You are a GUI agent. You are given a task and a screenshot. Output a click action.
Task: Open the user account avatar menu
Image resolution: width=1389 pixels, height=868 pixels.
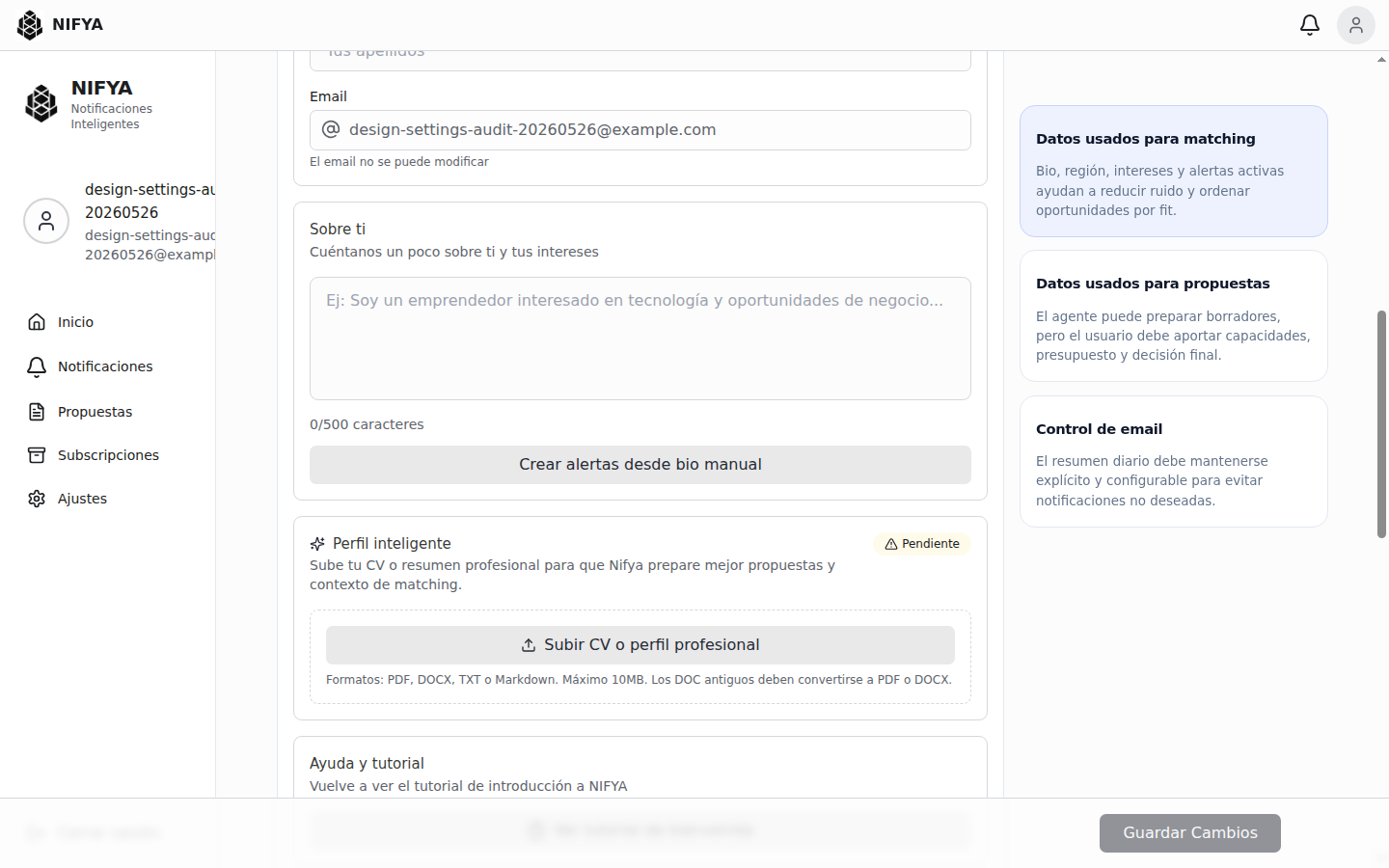coord(1355,25)
